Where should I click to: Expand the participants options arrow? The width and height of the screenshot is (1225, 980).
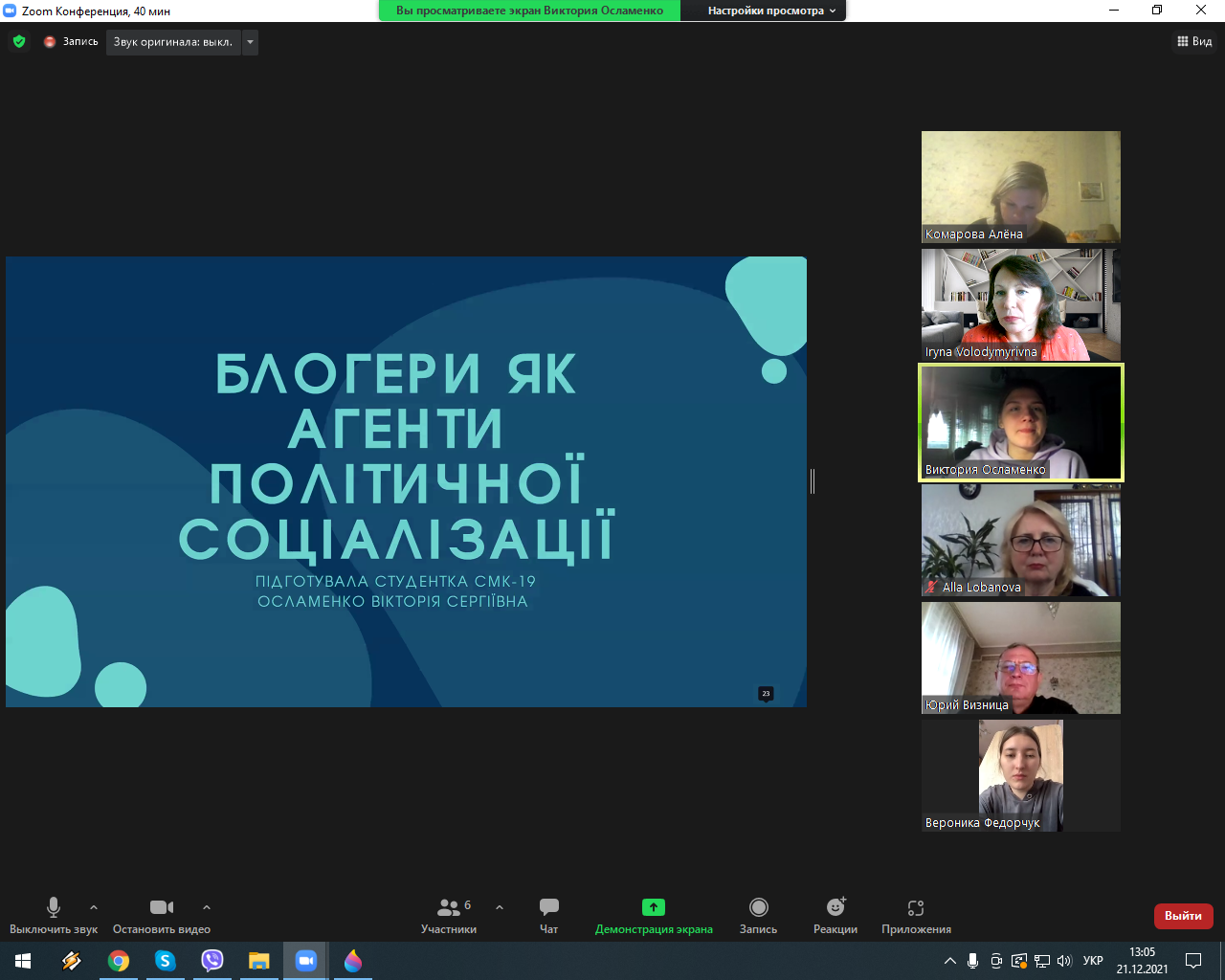pos(500,907)
